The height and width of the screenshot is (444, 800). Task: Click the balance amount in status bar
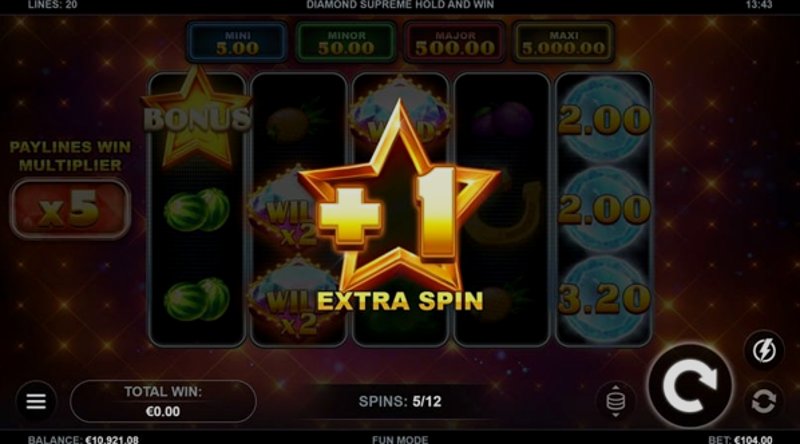click(x=112, y=439)
